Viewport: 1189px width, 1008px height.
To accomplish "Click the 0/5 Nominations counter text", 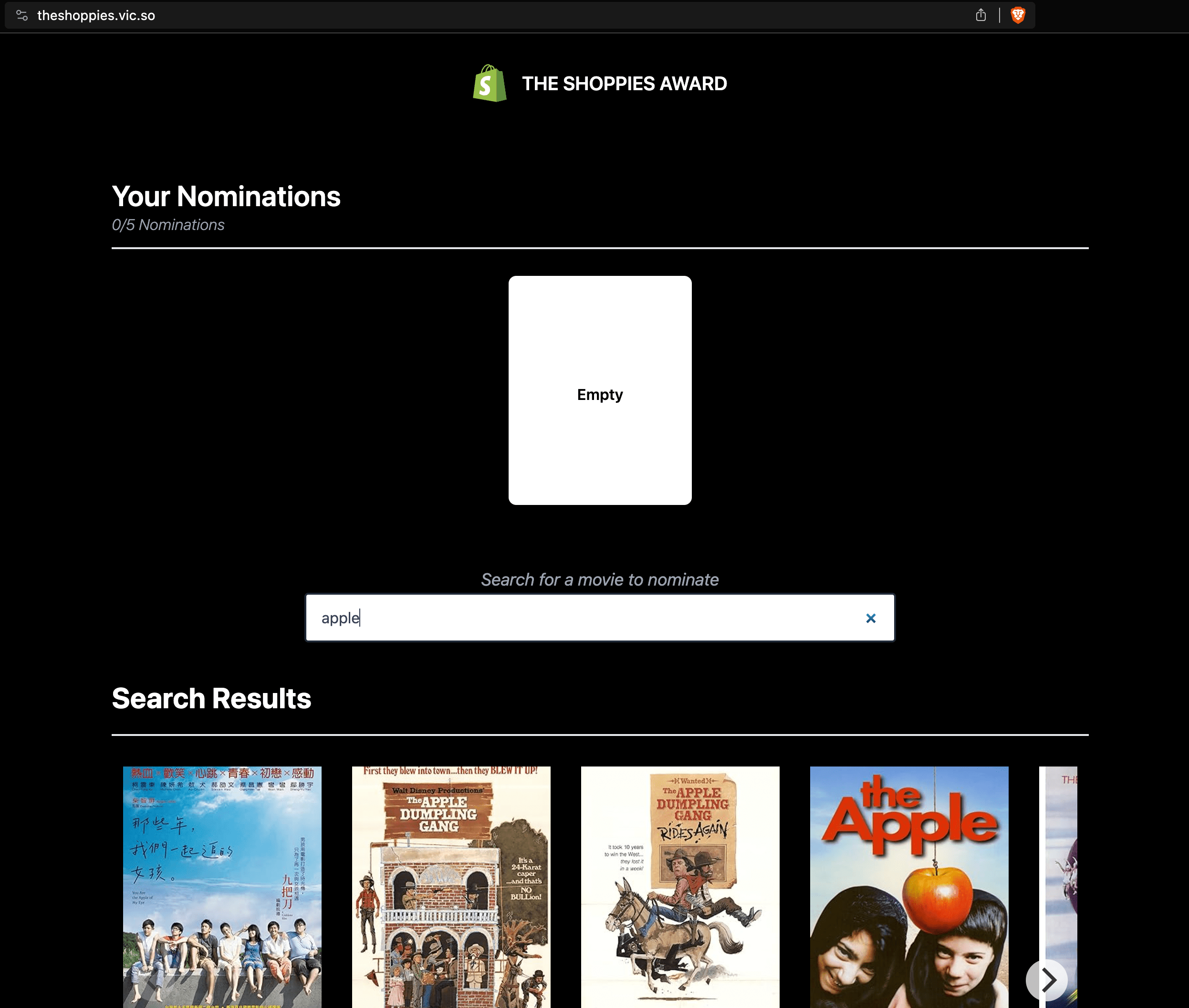I will [x=168, y=225].
